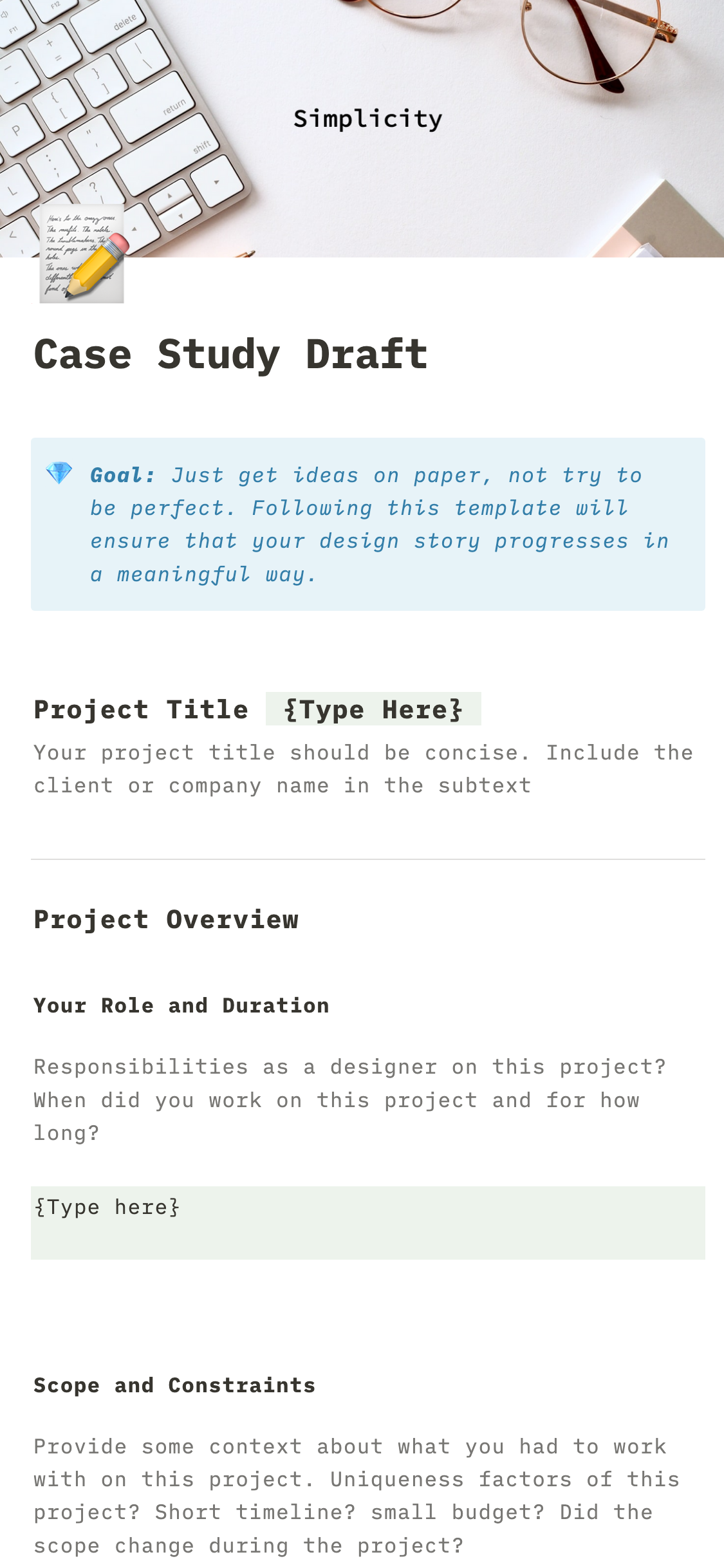This screenshot has width=724, height=1568.
Task: Click the "Project Overview" heading
Action: coord(166,919)
